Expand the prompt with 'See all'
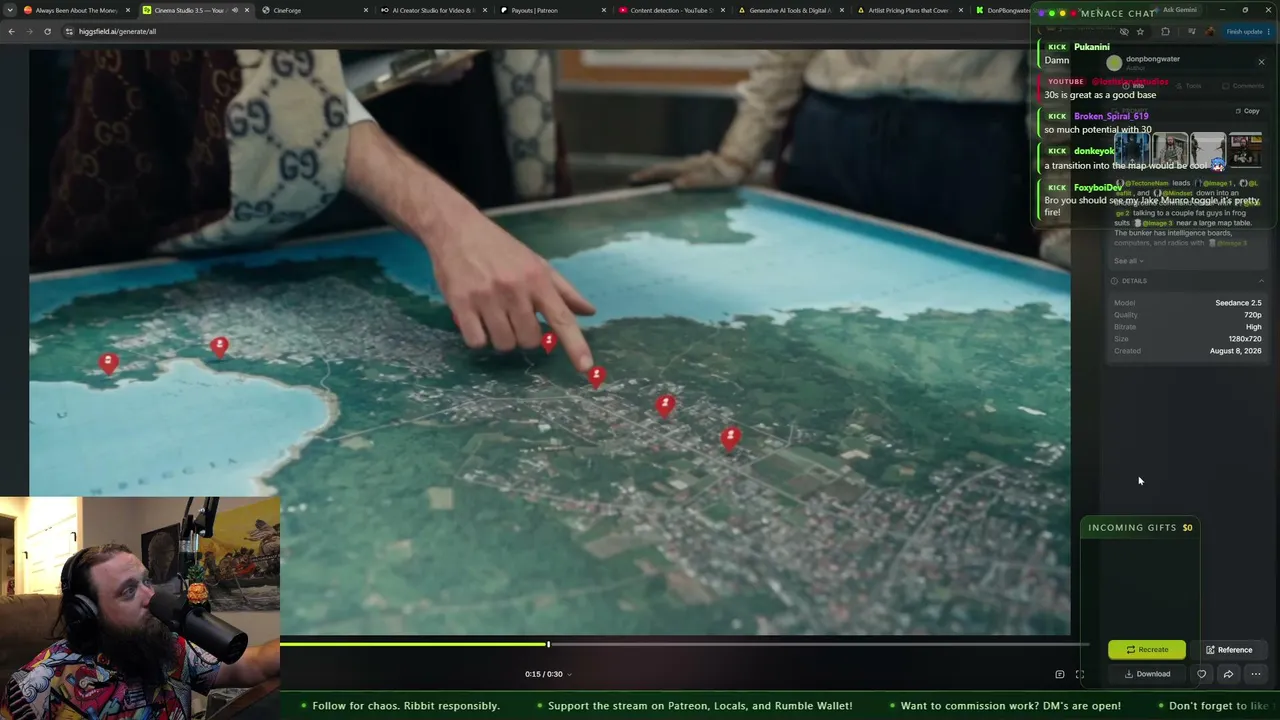The width and height of the screenshot is (1280, 720). (x=1128, y=261)
